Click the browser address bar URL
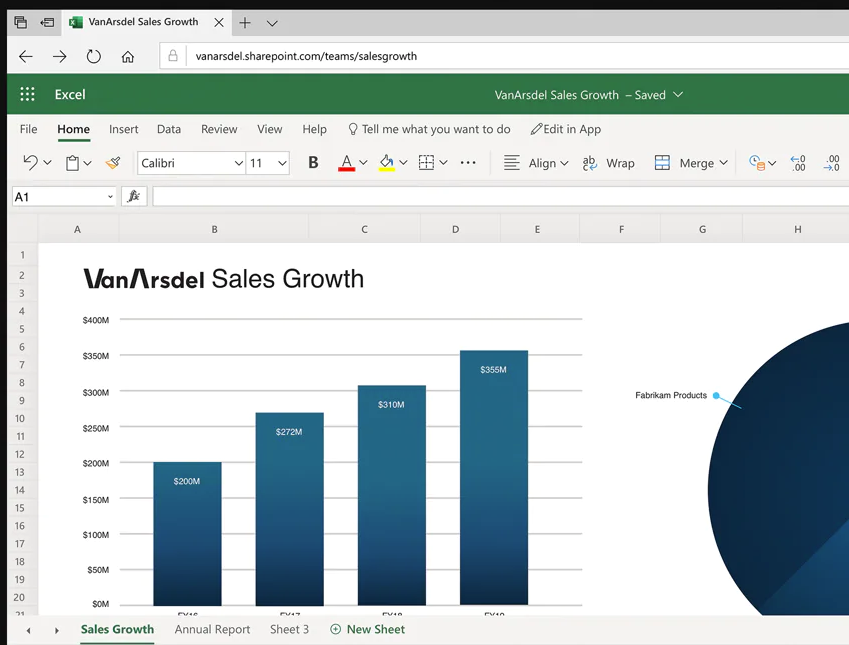The width and height of the screenshot is (849, 645). click(x=306, y=56)
